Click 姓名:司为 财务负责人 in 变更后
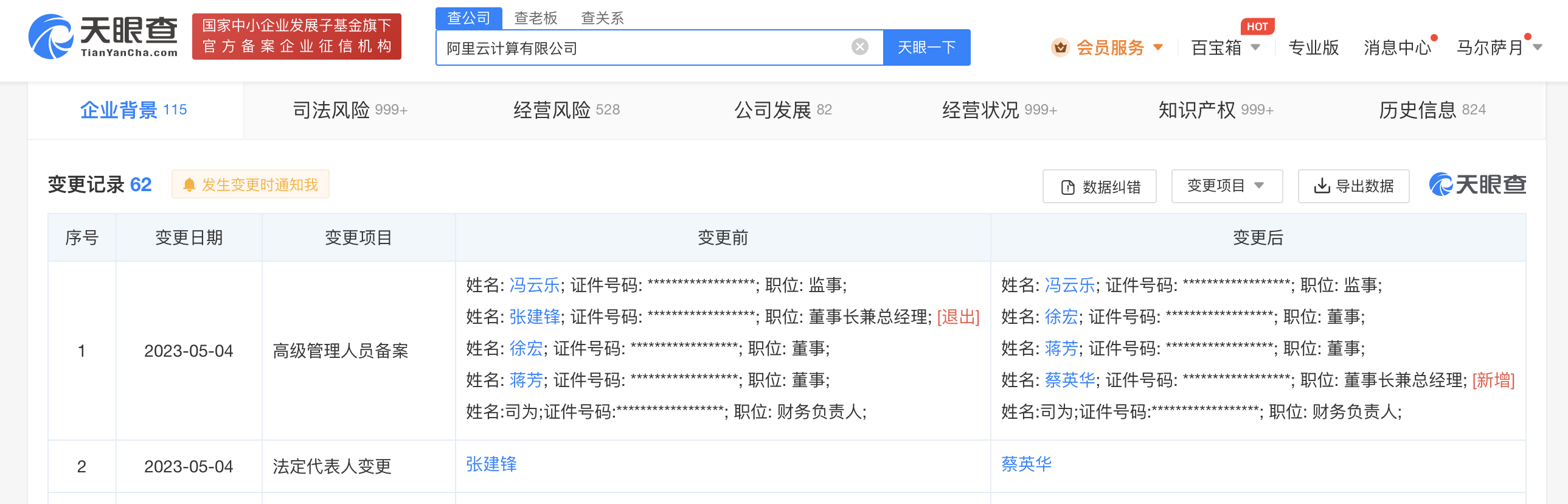This screenshot has width=1568, height=504. pos(1201,412)
